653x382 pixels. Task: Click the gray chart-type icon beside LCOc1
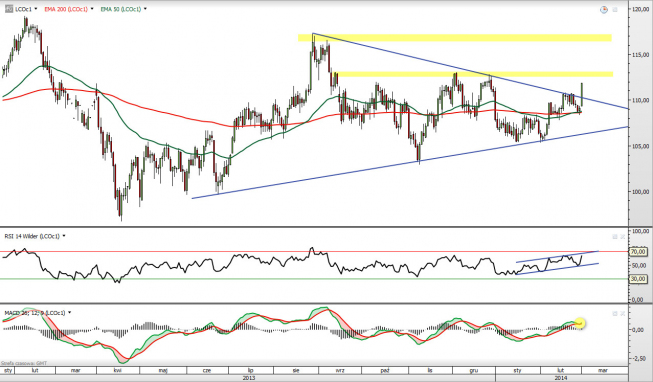click(x=9, y=9)
